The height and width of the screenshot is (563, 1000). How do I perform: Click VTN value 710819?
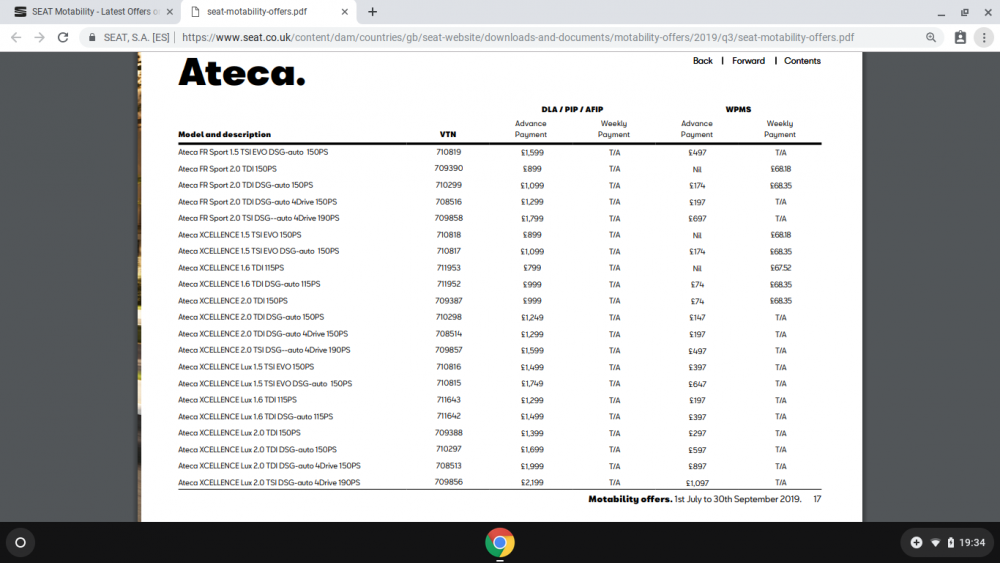449,152
